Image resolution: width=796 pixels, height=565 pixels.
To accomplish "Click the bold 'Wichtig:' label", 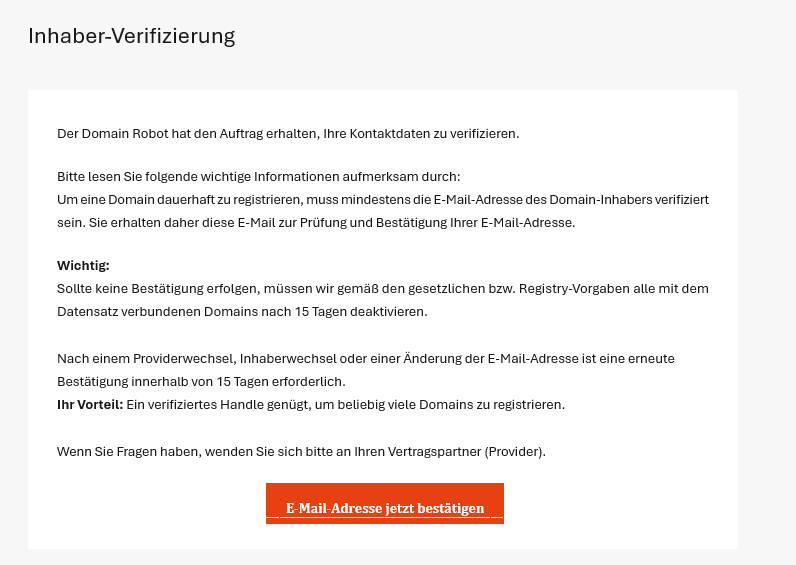I will 83,265.
